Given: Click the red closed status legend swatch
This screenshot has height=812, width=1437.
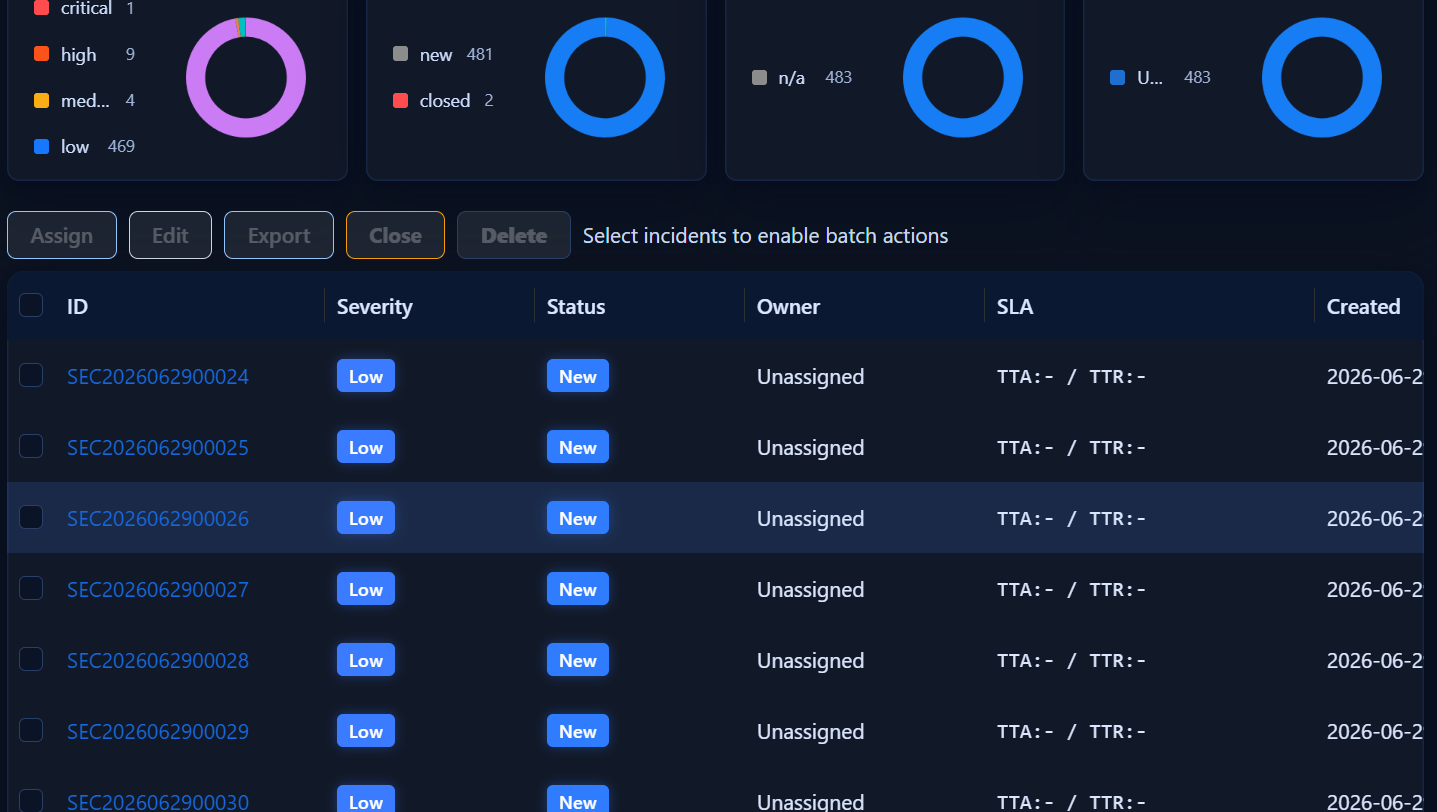Looking at the screenshot, I should point(401,100).
